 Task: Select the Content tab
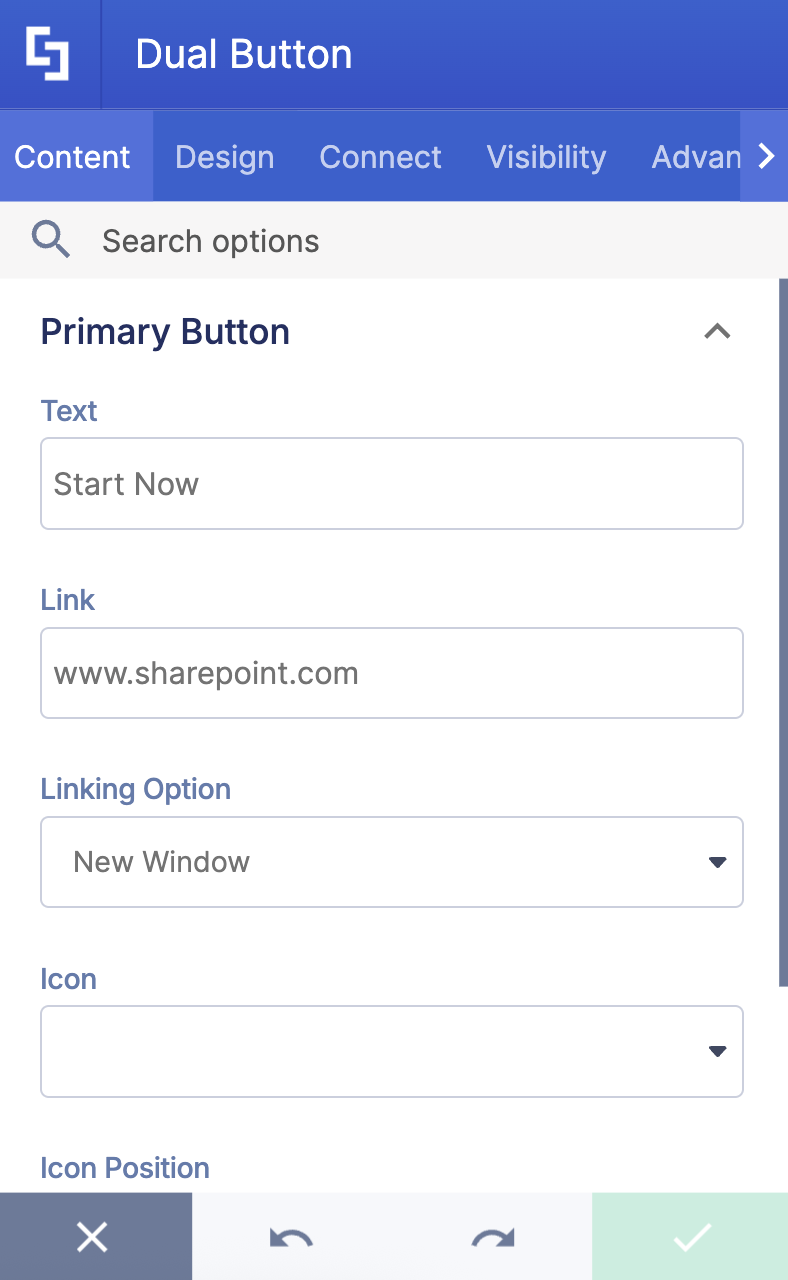coord(71,156)
